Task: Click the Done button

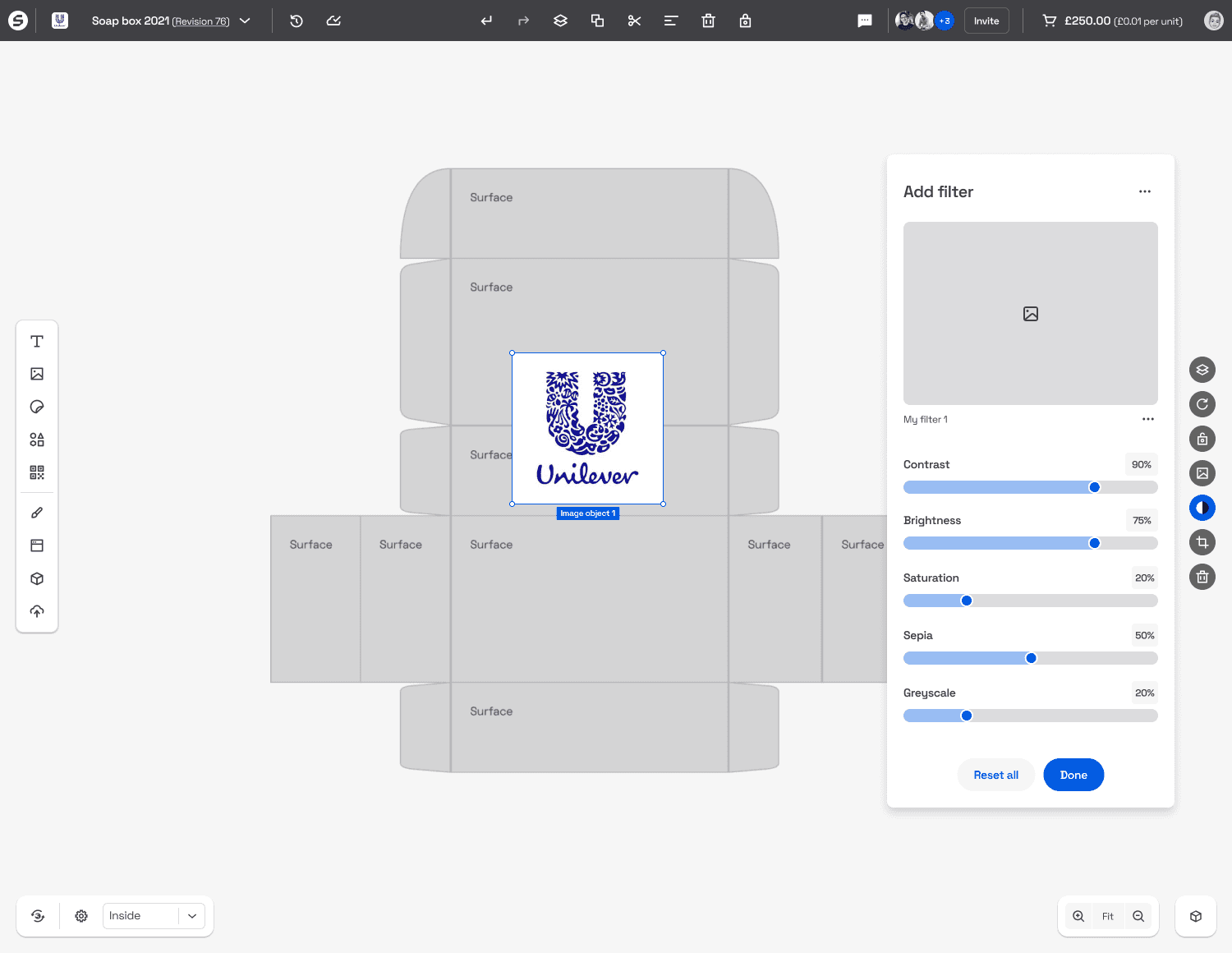Action: [x=1073, y=775]
